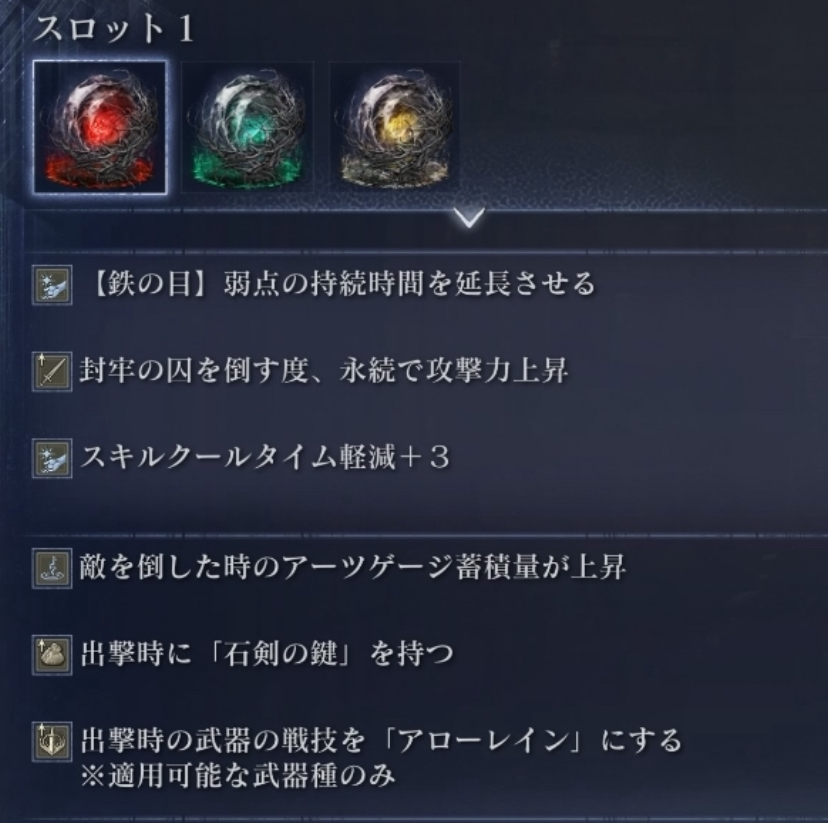Image resolution: width=828 pixels, height=823 pixels.
Task: Click the Arts gauge accumulation icon
Action: click(52, 568)
